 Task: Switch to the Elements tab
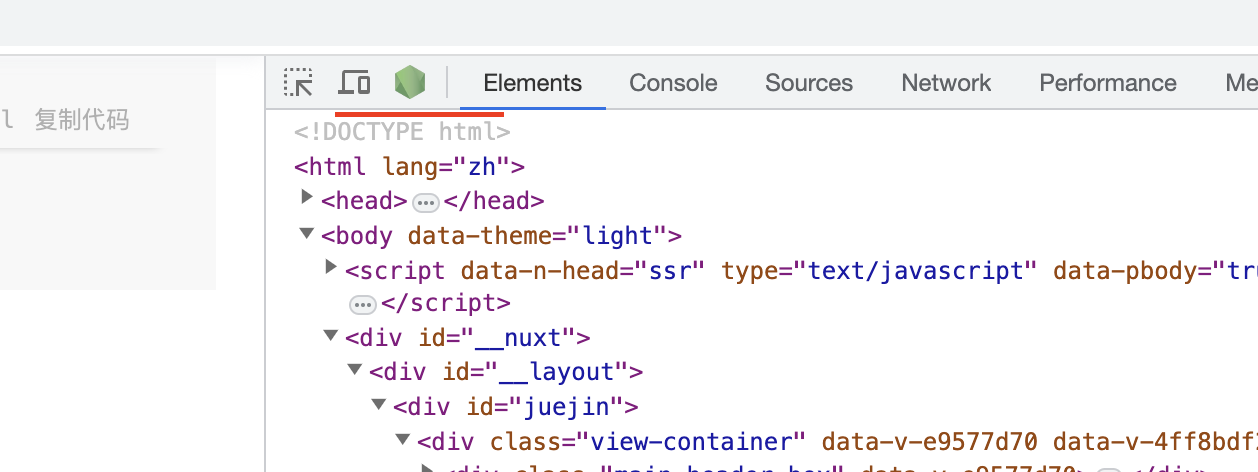[532, 83]
